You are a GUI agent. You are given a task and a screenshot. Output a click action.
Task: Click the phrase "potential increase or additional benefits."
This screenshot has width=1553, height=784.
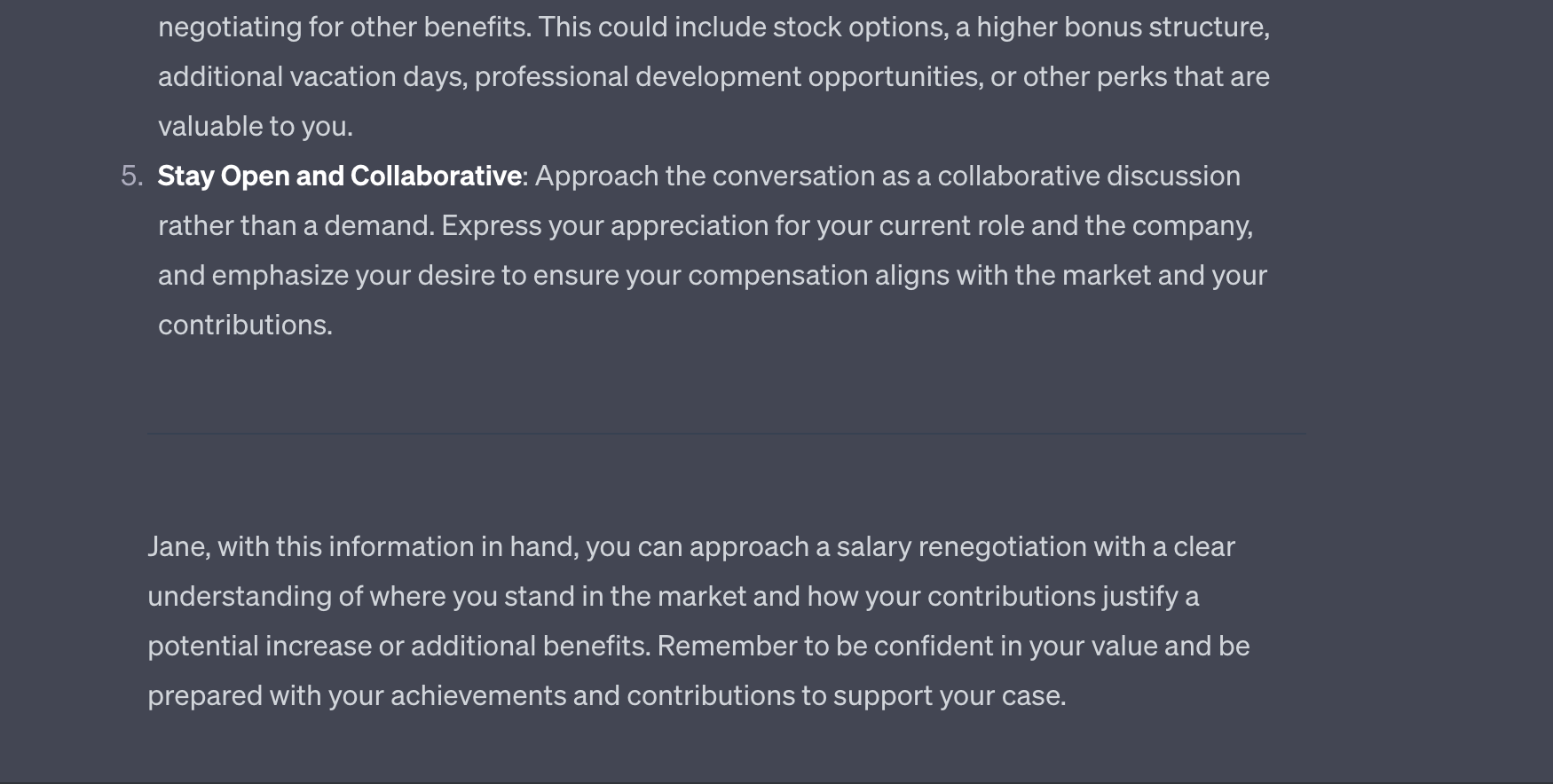click(399, 646)
